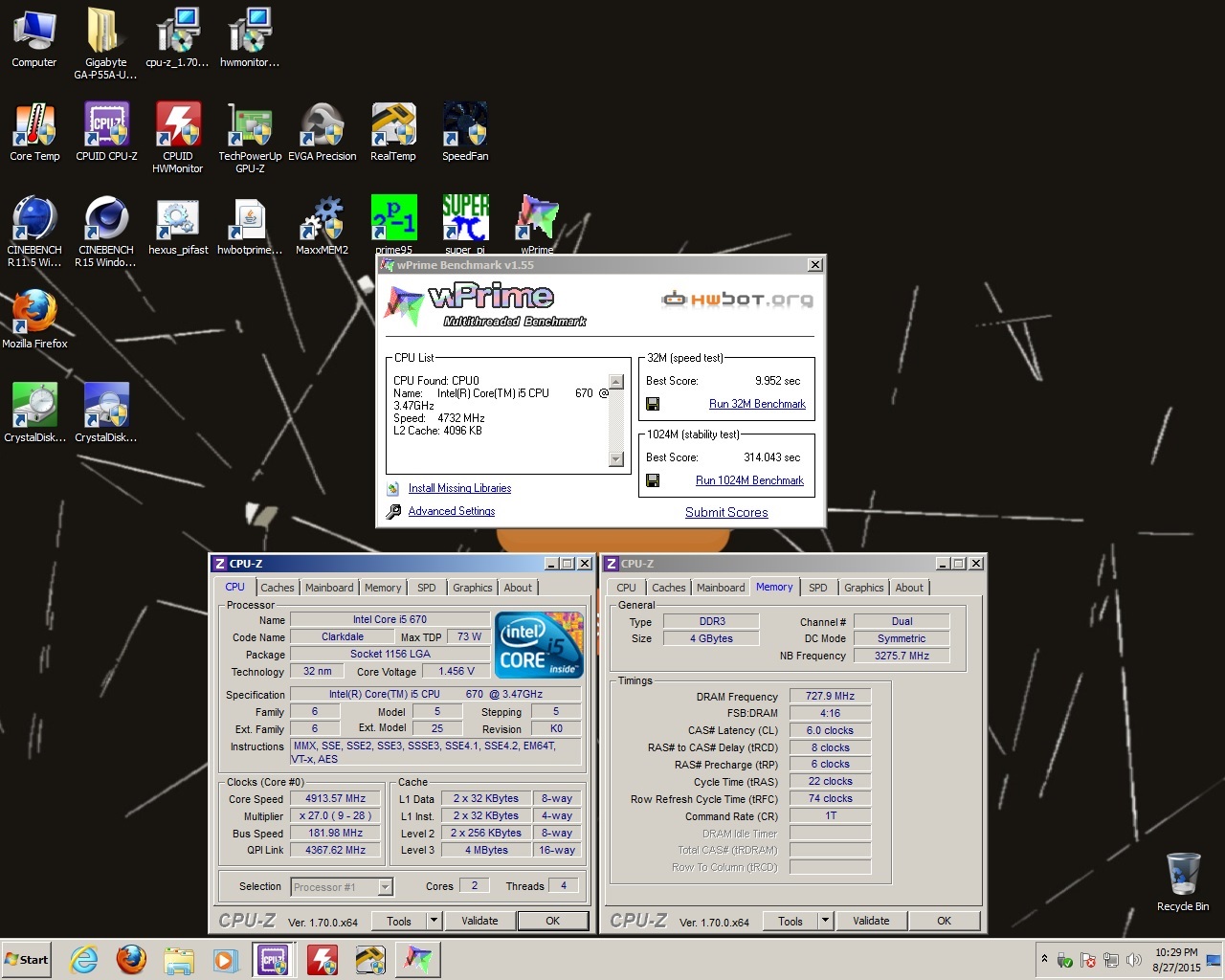Launch the Core Temp shortcut

34,131
